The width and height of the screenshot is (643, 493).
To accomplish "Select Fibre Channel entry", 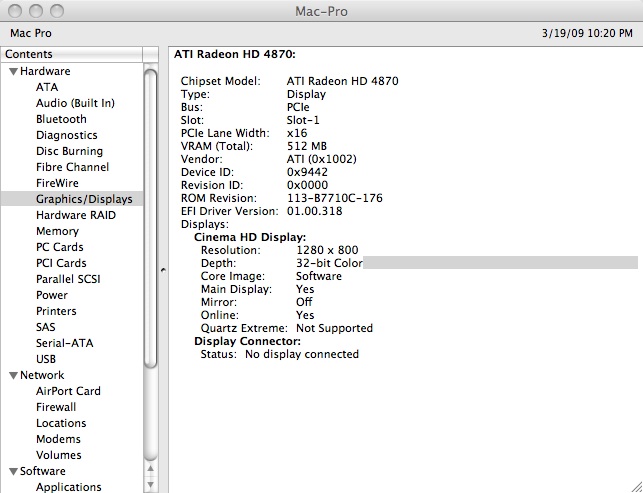I will click(73, 167).
